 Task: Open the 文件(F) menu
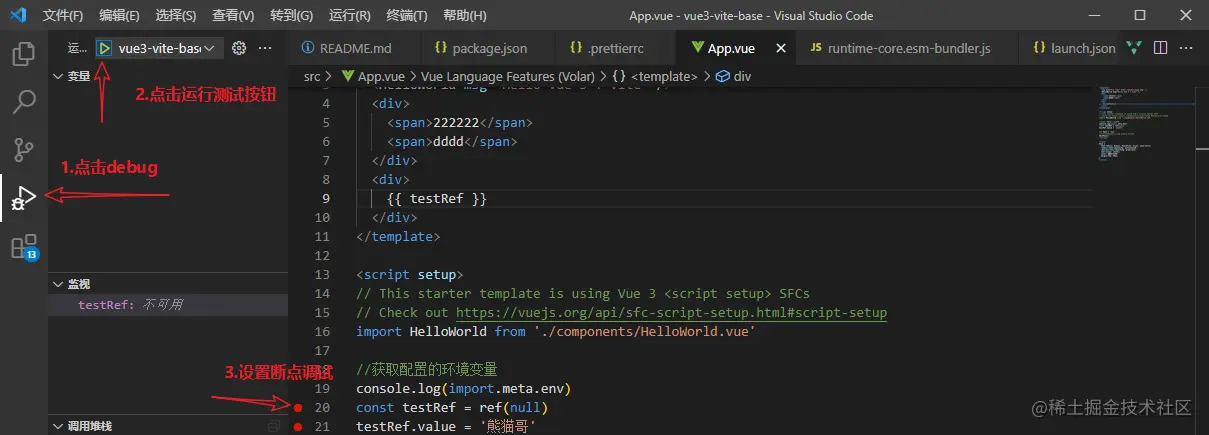click(64, 16)
